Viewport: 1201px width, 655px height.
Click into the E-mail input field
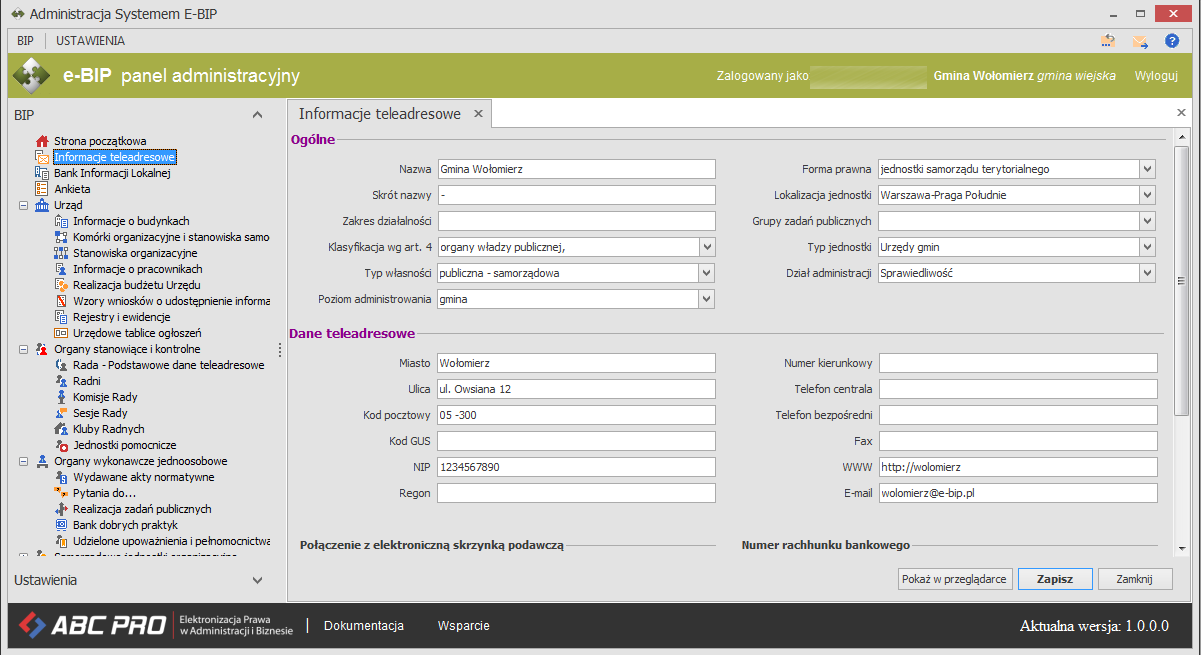click(x=1017, y=493)
